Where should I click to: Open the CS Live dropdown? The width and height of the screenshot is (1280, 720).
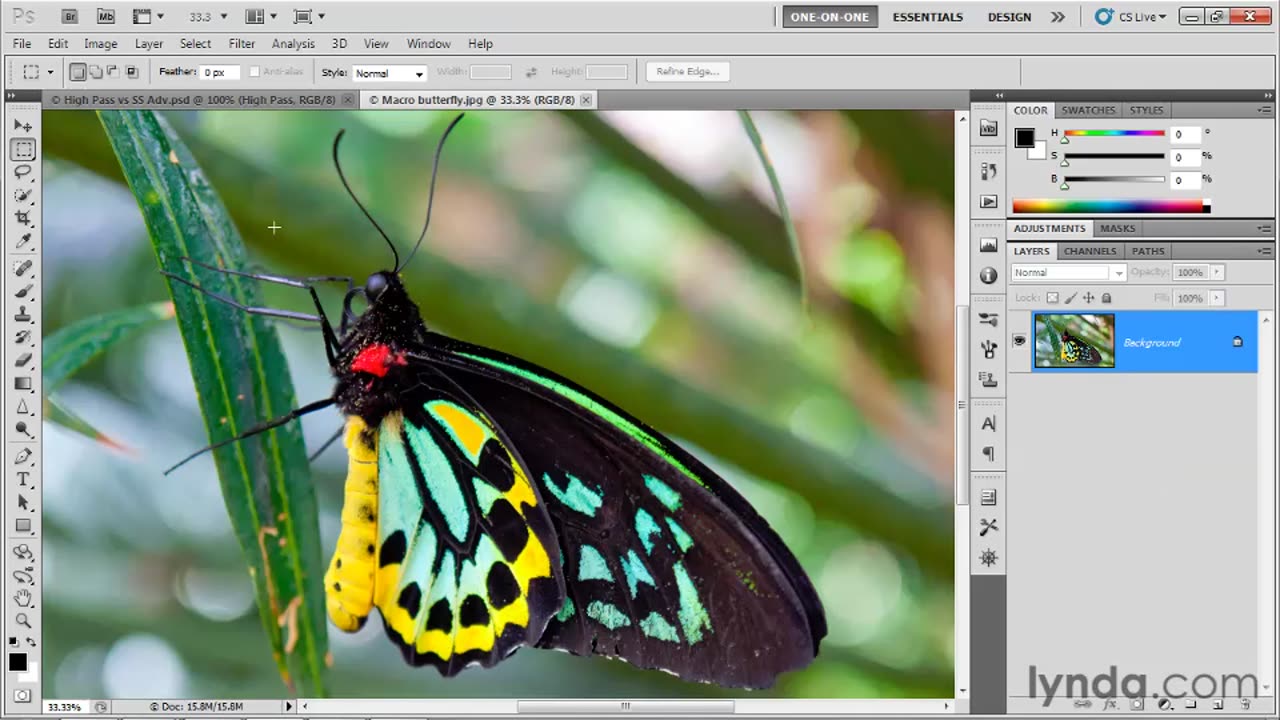click(1130, 17)
